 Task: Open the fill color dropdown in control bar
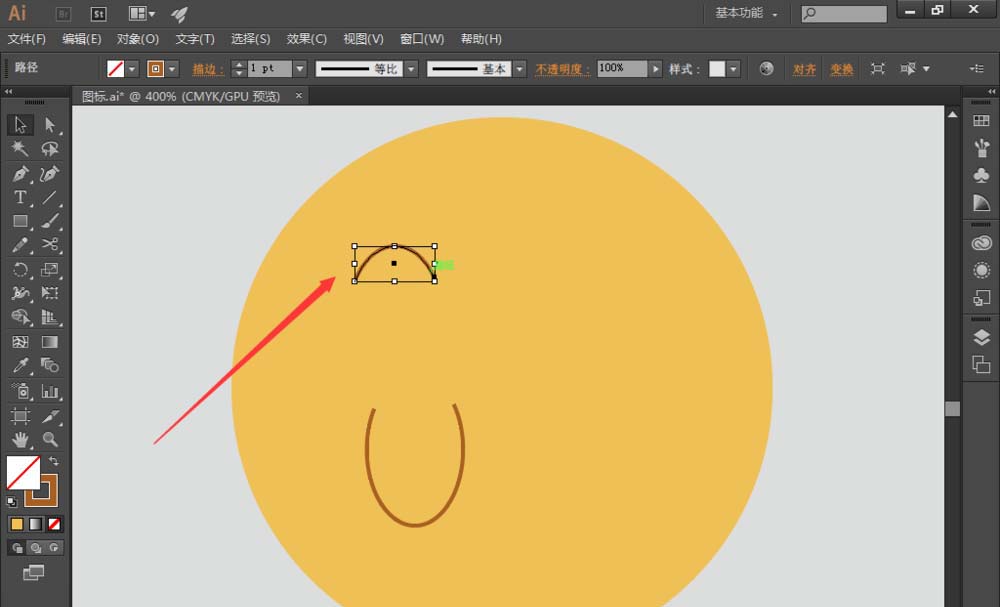[132, 69]
